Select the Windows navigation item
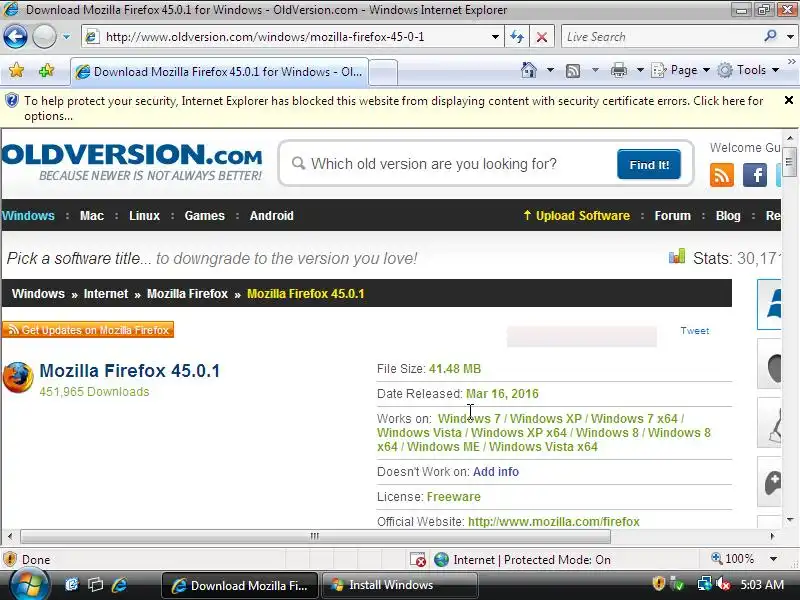800x600 pixels. coord(28,216)
